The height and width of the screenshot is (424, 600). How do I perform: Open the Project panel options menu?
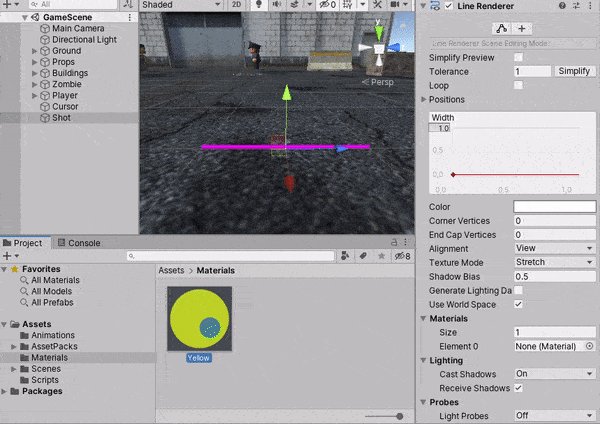click(x=406, y=242)
